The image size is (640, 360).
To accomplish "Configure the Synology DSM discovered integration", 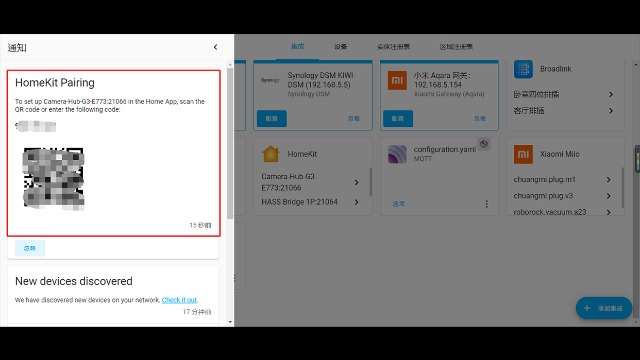I will pos(272,118).
